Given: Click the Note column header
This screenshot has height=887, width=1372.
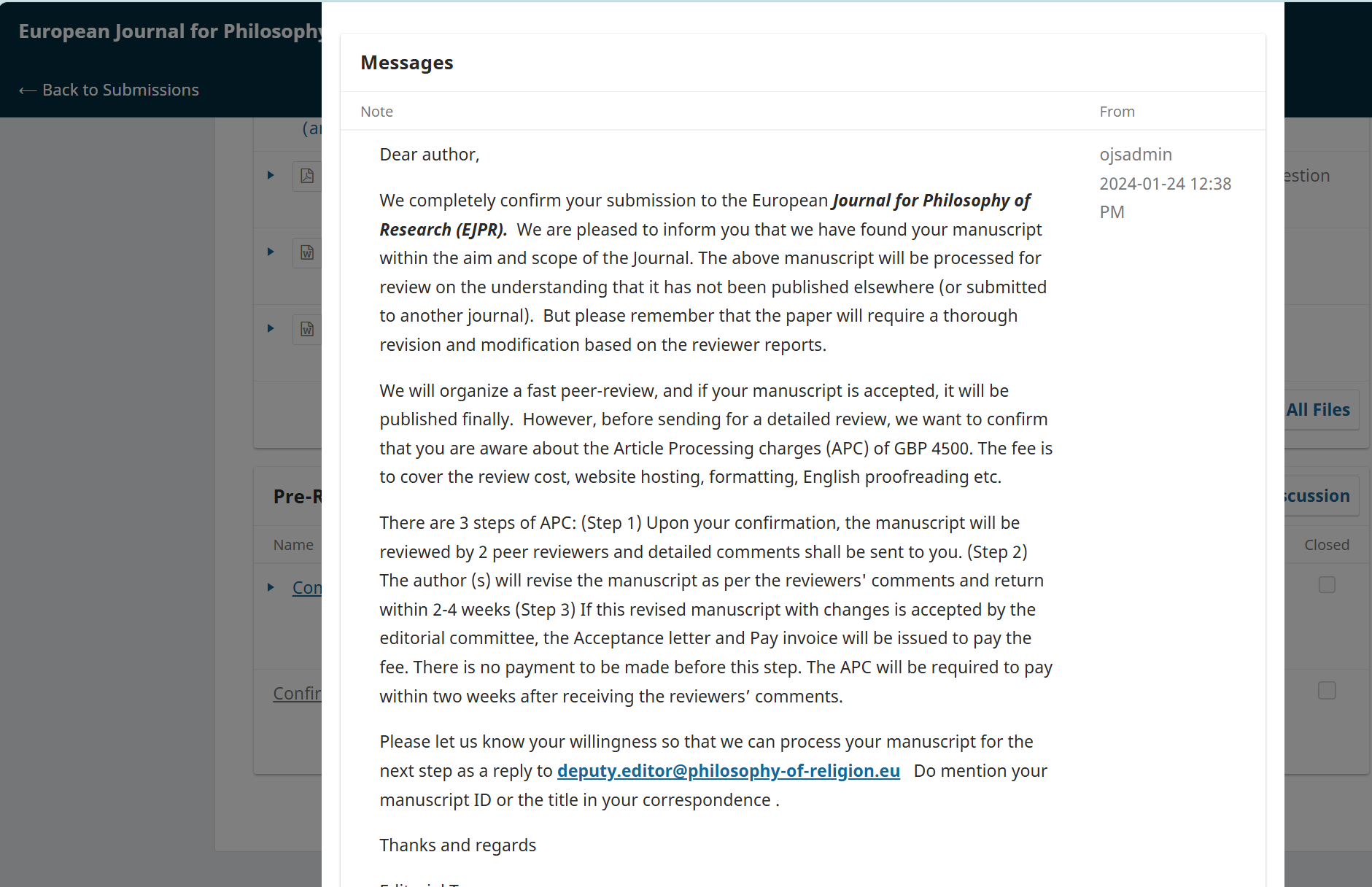Looking at the screenshot, I should 376,112.
